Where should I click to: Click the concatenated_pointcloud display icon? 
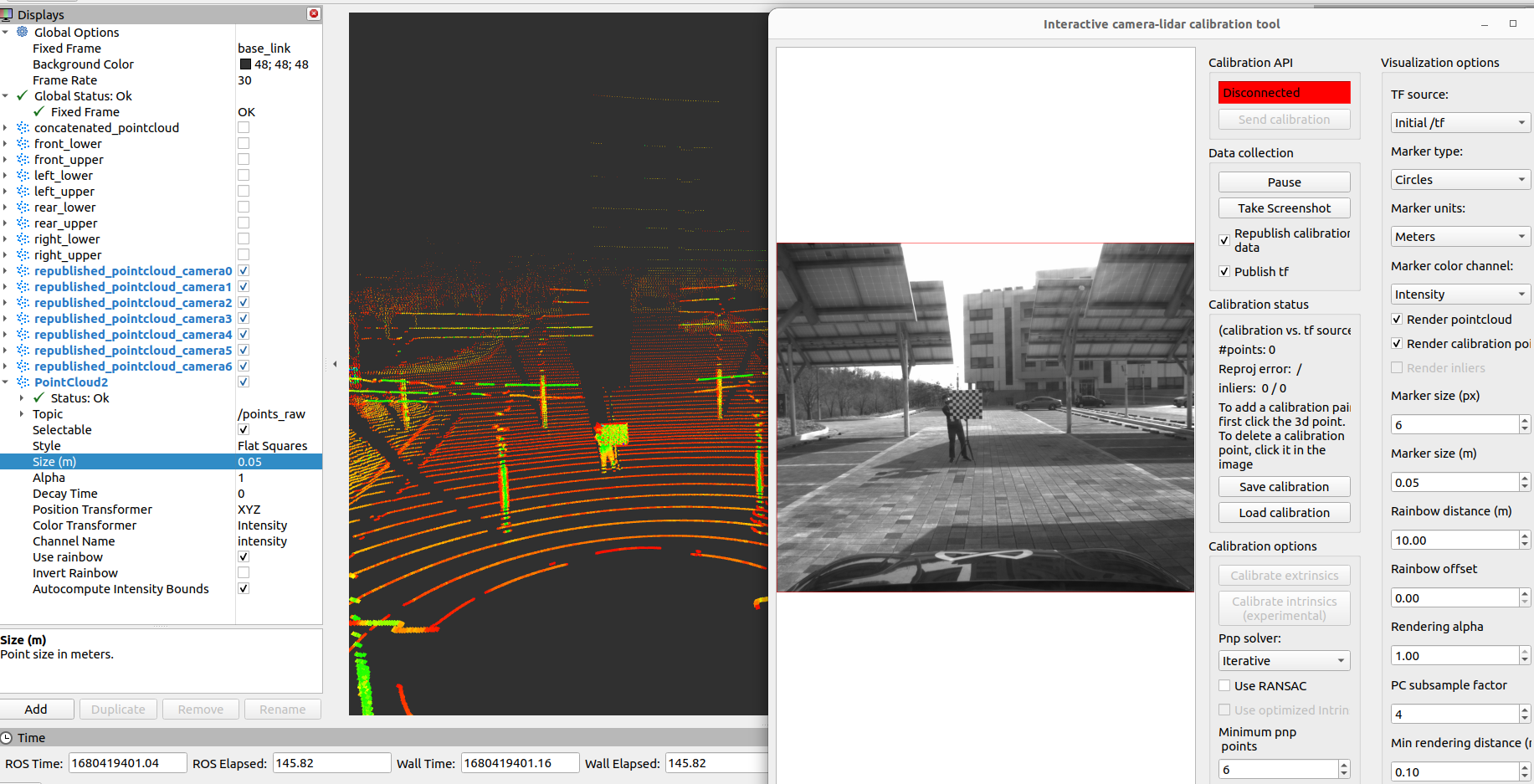click(x=23, y=127)
